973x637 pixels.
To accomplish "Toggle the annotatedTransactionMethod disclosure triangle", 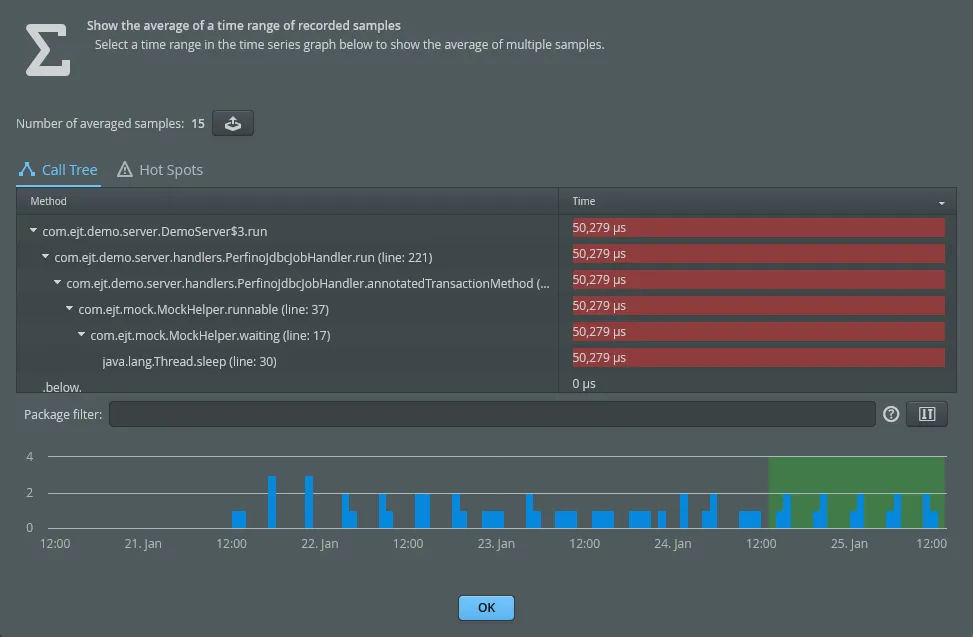I will (57, 282).
